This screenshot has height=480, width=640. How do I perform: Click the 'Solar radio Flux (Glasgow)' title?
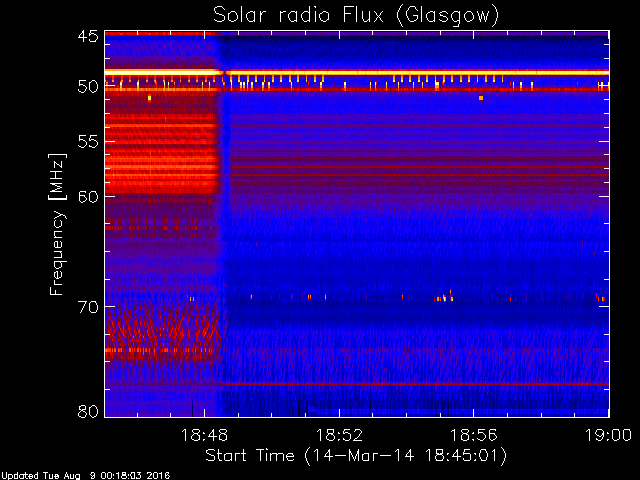point(356,15)
